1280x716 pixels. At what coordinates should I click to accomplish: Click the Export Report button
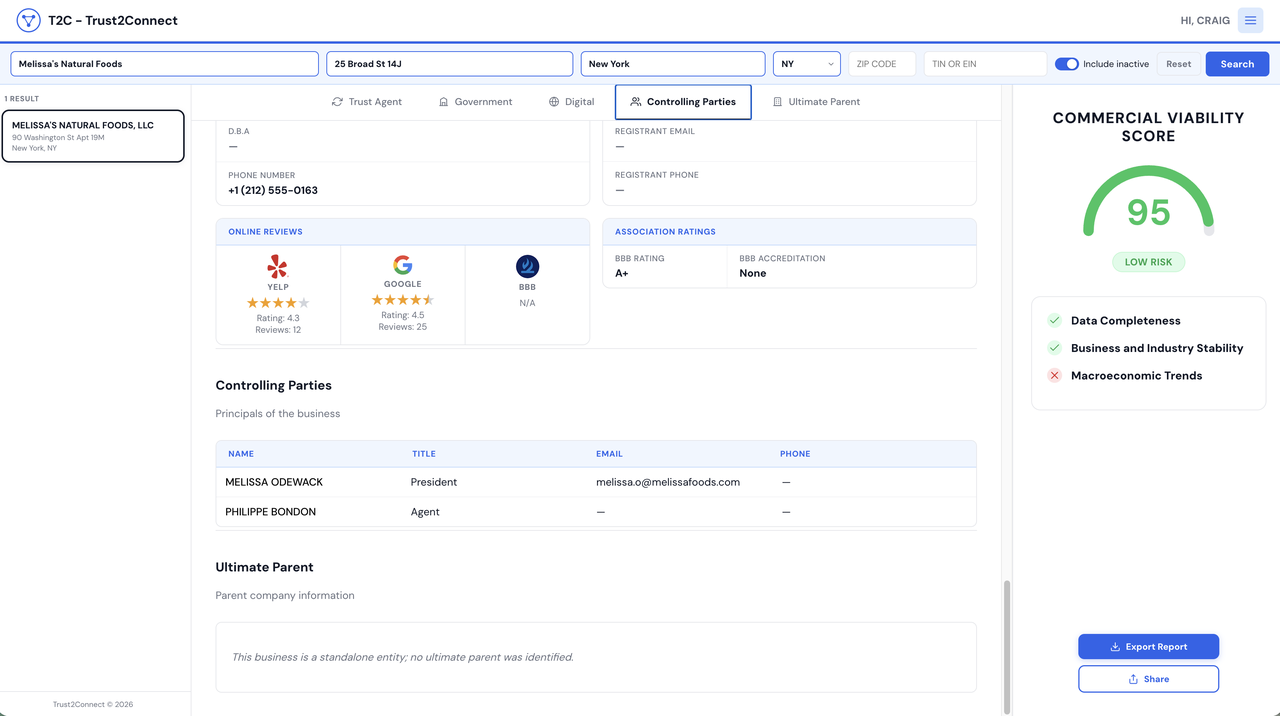click(x=1148, y=647)
